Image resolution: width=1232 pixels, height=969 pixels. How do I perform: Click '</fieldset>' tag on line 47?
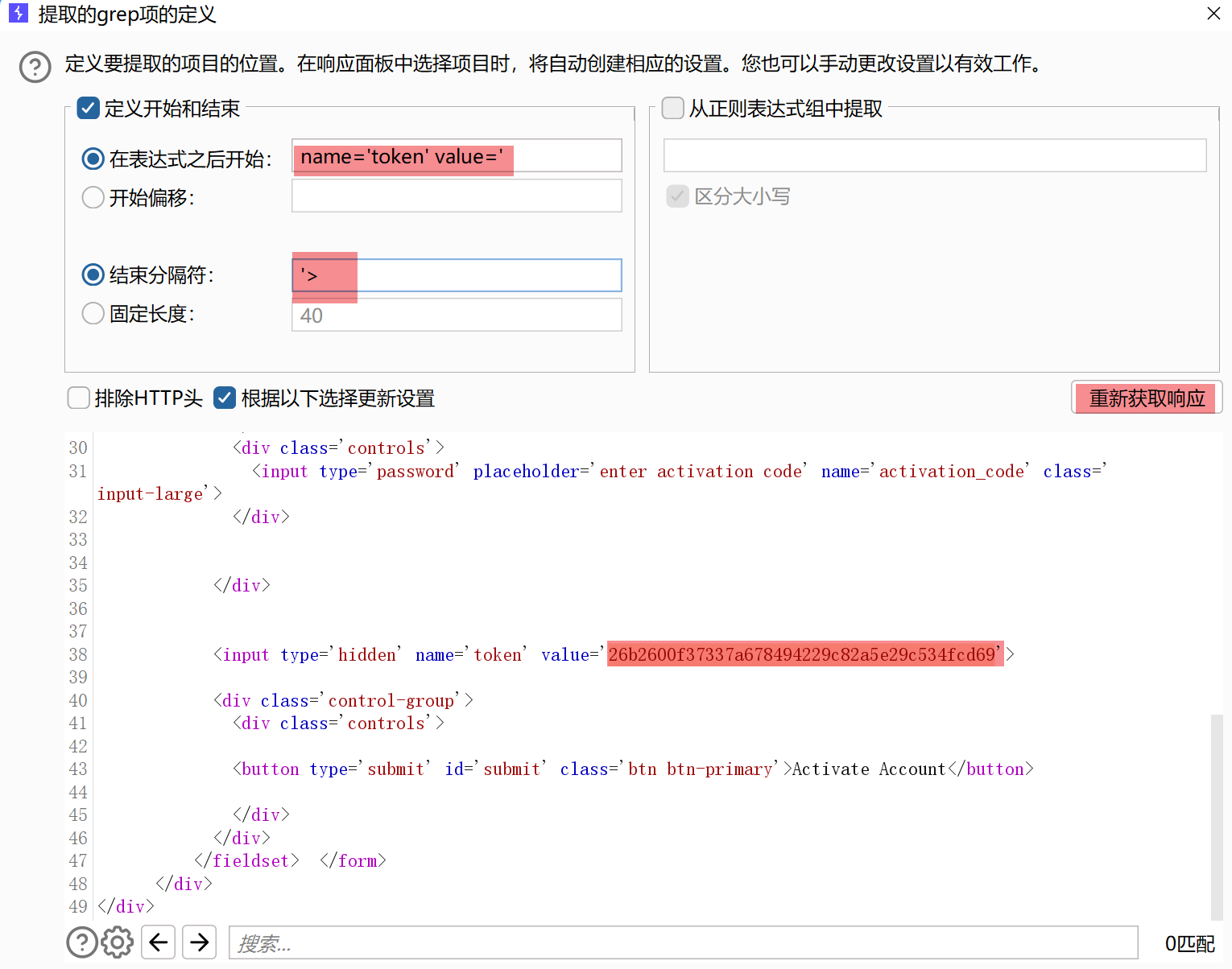tap(246, 860)
